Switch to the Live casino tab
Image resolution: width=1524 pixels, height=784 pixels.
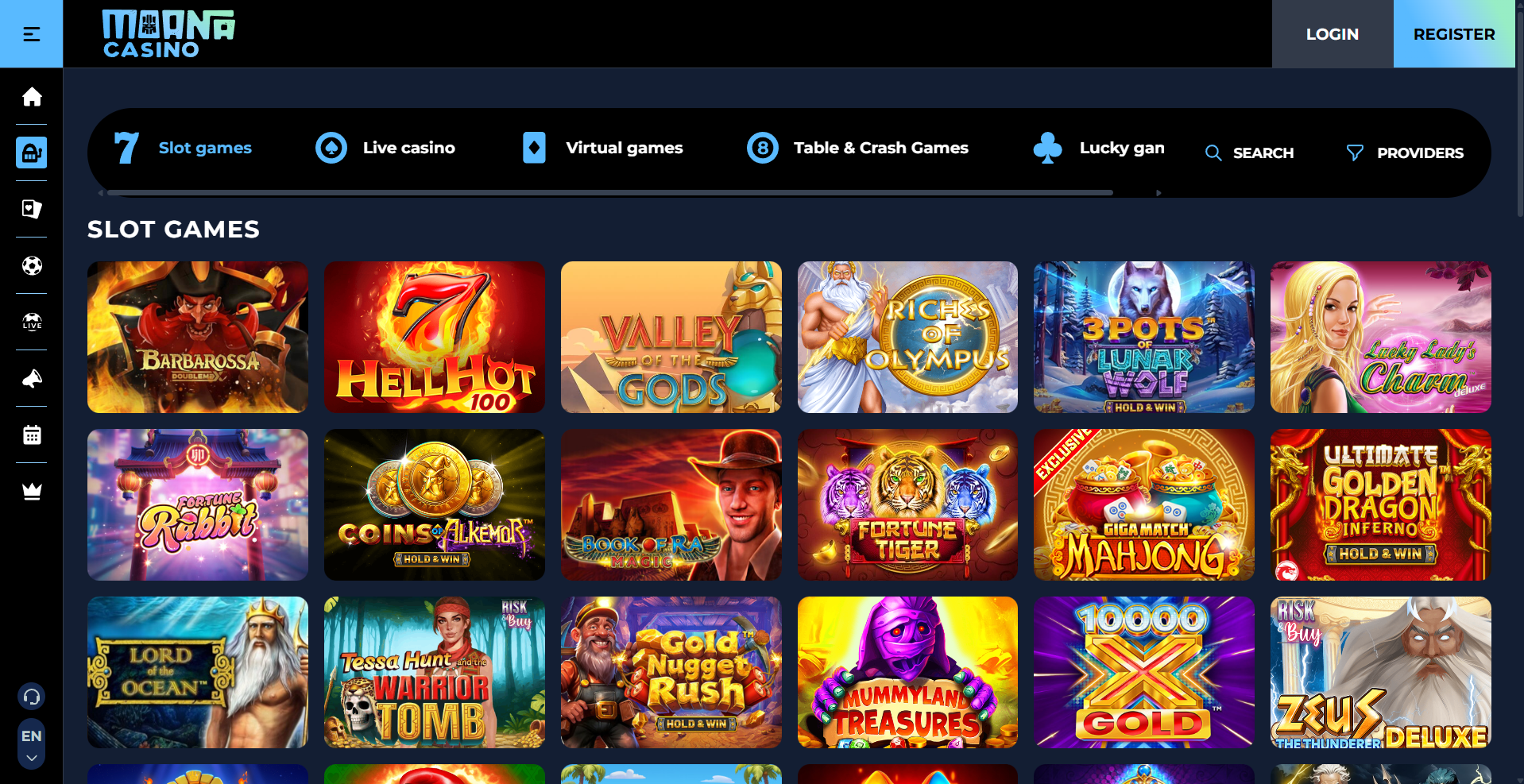click(385, 148)
